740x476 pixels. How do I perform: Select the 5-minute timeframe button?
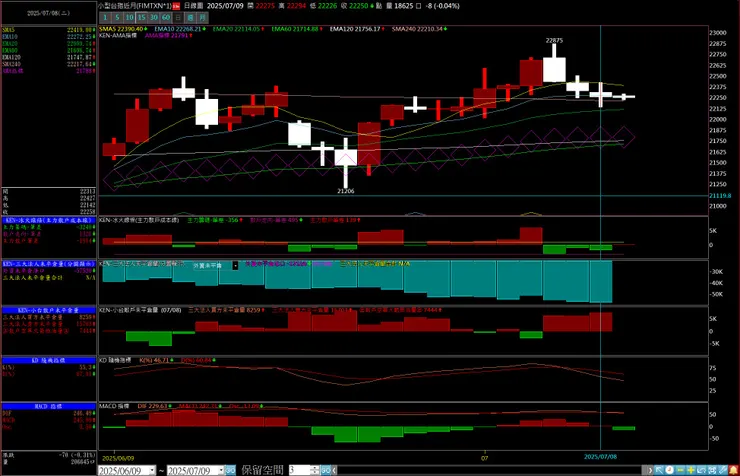[x=117, y=17]
